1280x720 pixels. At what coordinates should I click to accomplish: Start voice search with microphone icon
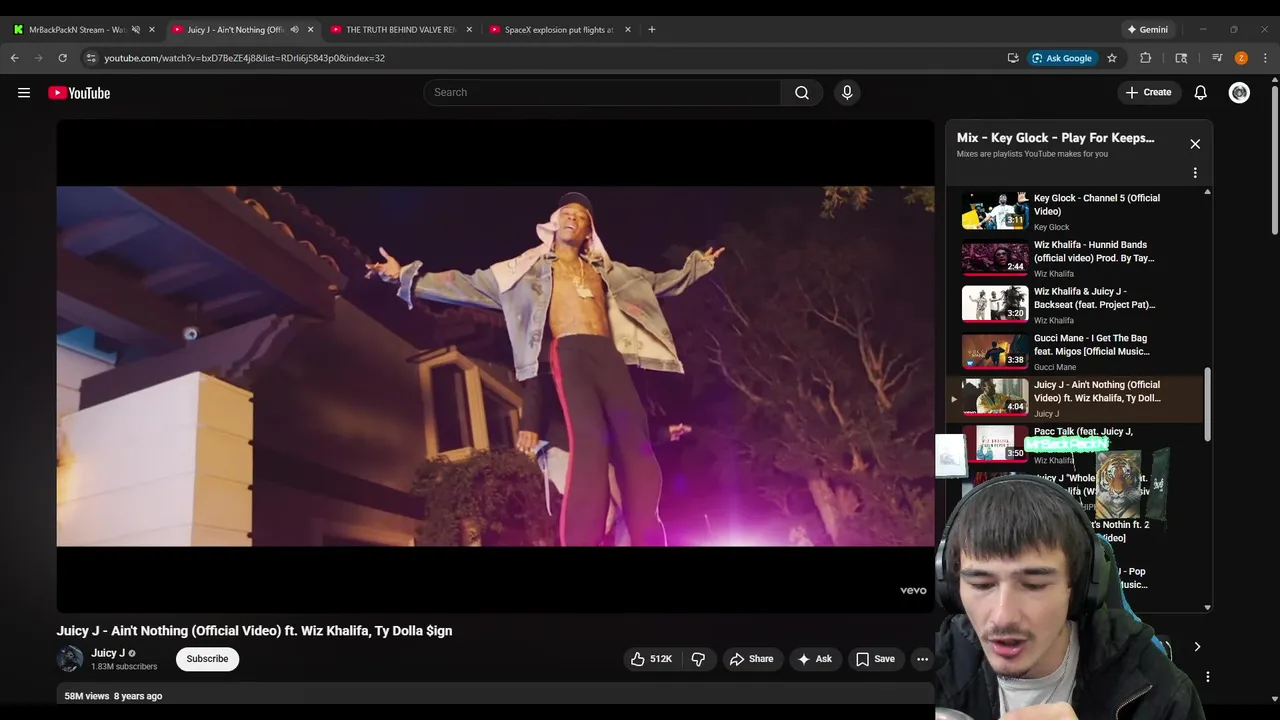pyautogui.click(x=847, y=92)
